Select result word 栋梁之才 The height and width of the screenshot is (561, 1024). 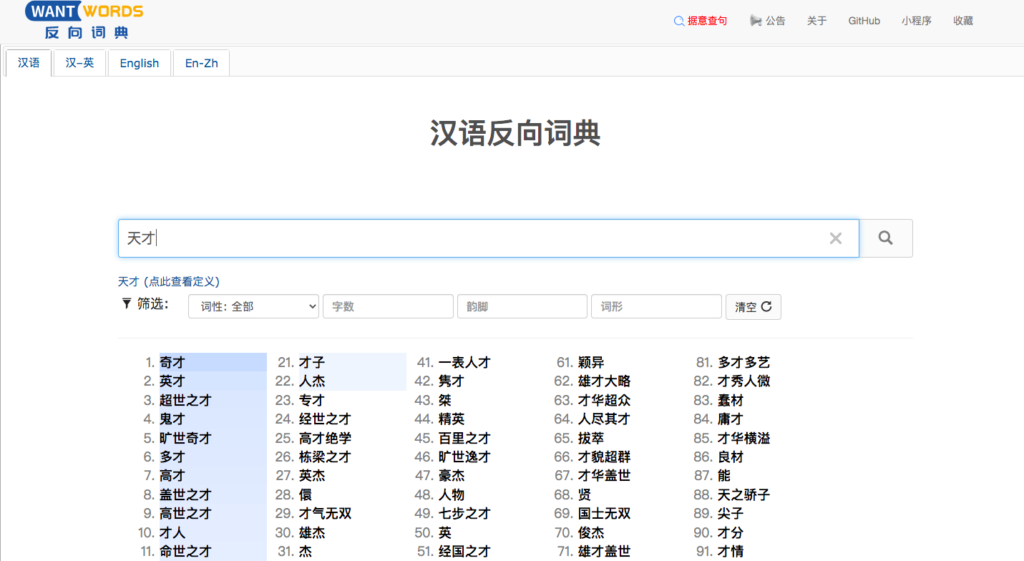coord(325,457)
